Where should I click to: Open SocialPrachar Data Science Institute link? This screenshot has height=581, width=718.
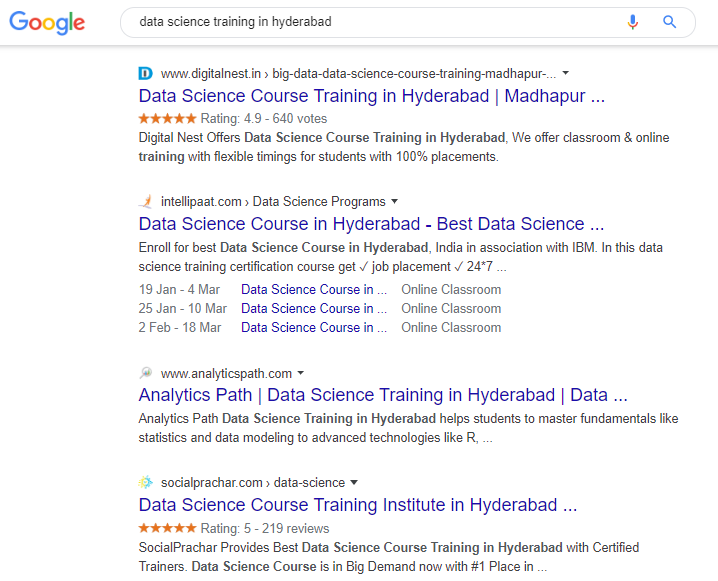(x=358, y=505)
